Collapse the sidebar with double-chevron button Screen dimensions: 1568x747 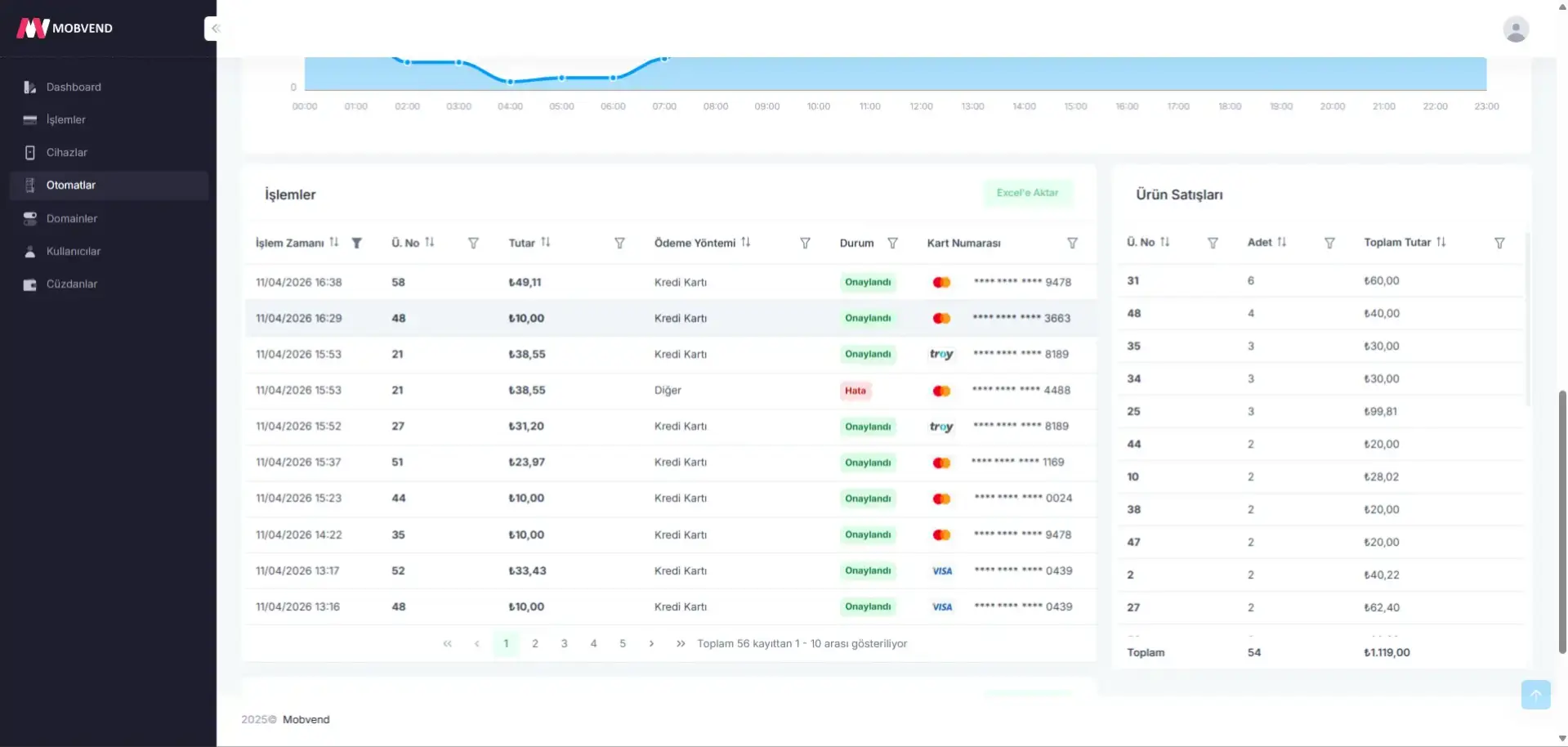[215, 29]
